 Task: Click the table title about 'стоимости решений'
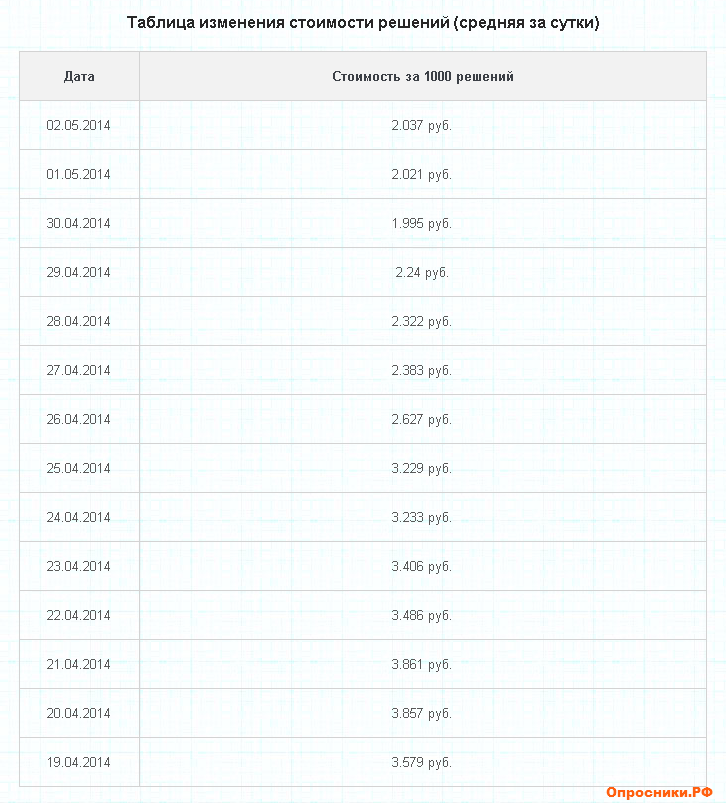[363, 22]
